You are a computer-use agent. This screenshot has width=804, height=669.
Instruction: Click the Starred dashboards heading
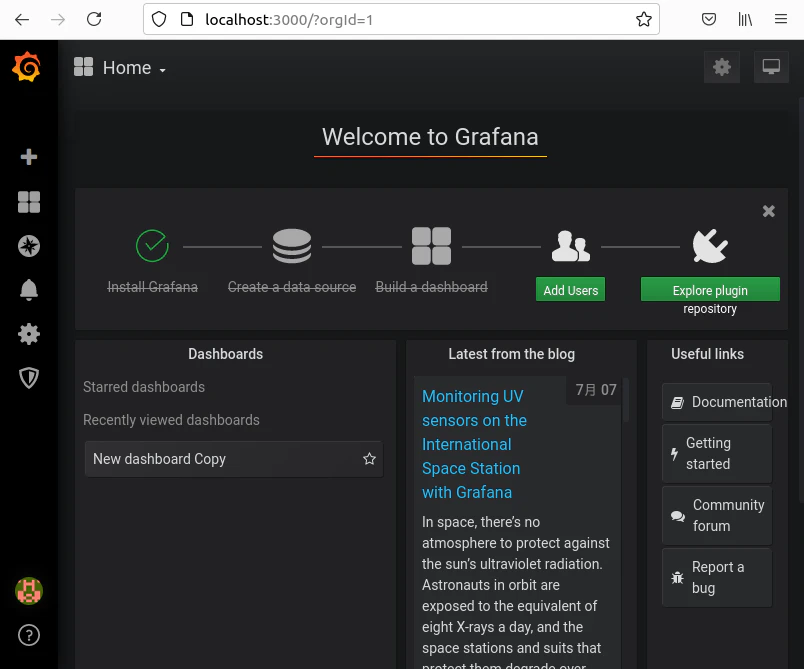click(144, 387)
